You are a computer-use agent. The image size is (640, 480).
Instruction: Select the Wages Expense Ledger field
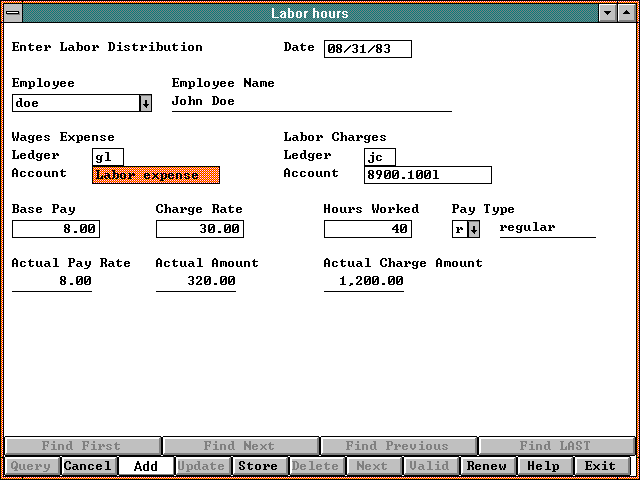click(108, 157)
